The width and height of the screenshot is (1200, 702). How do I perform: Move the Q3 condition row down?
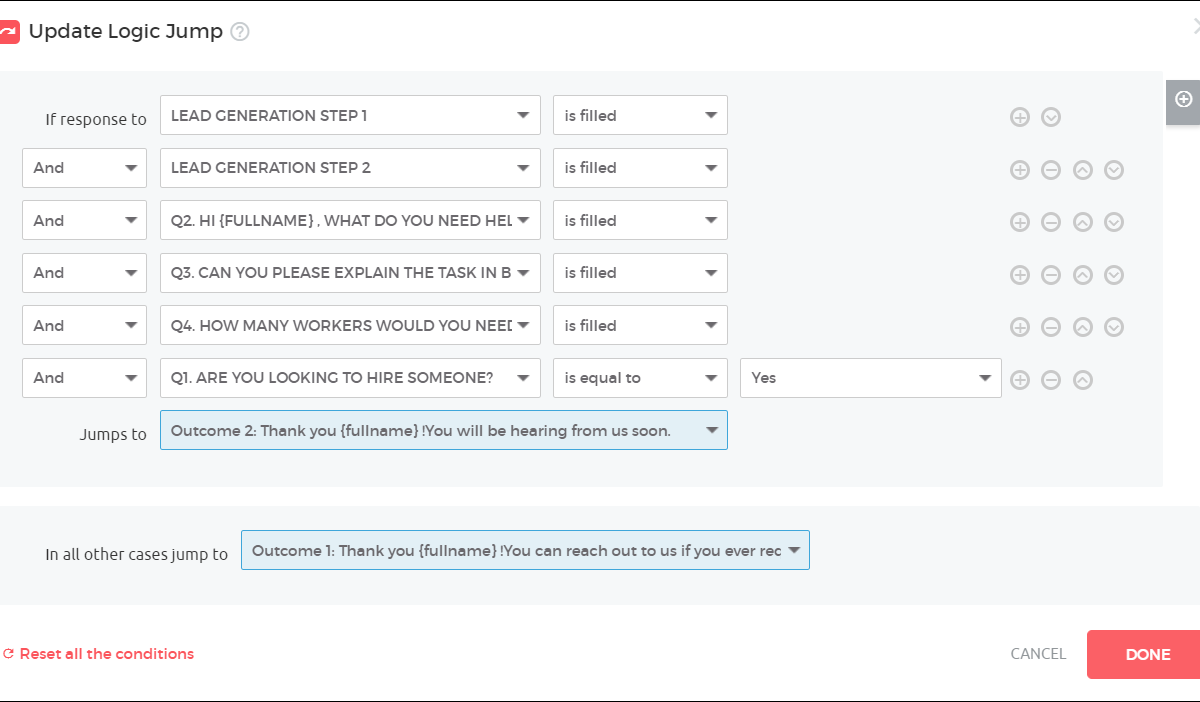click(1113, 275)
